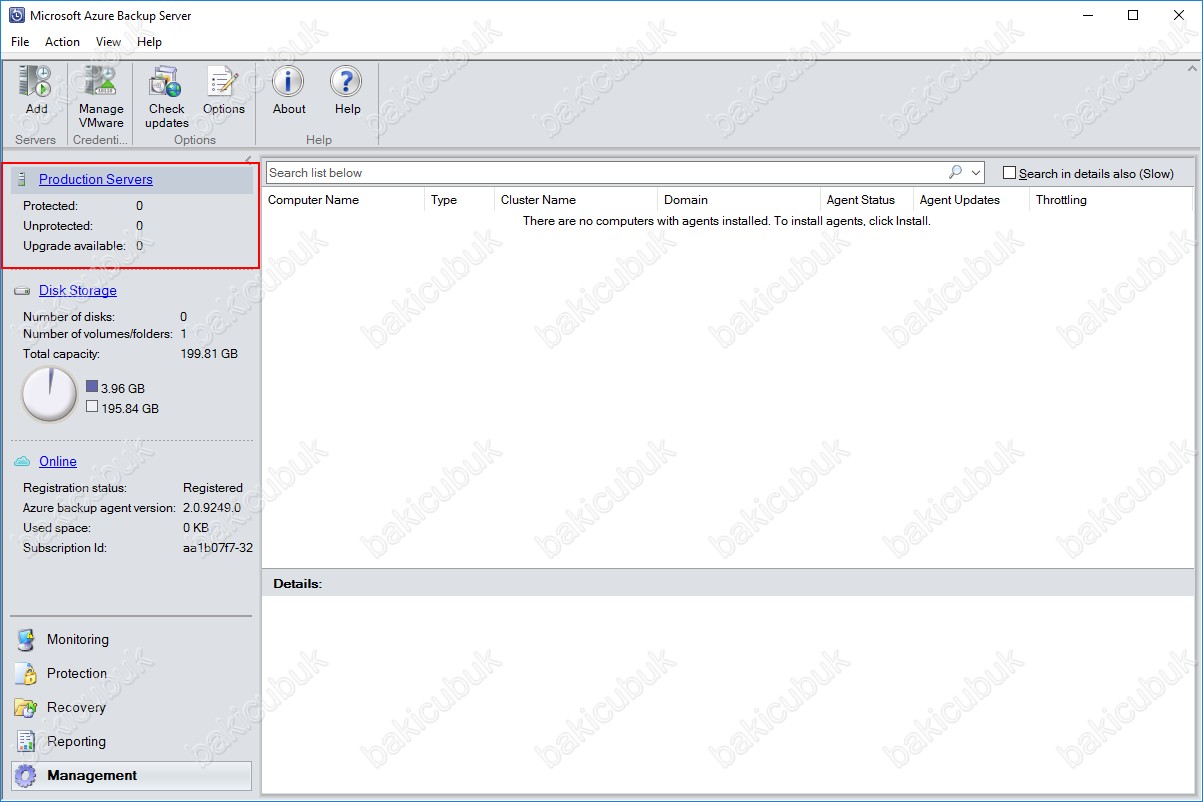Viewport: 1203px width, 802px height.
Task: Click the Protected count label
Action: [50, 206]
